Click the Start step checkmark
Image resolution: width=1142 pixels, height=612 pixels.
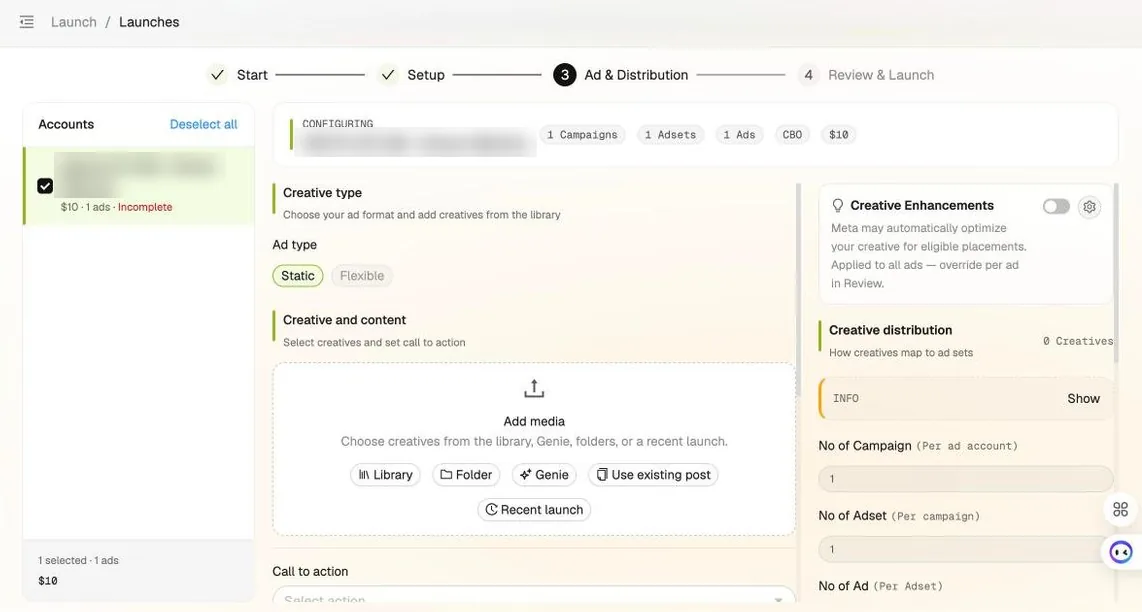pos(217,74)
